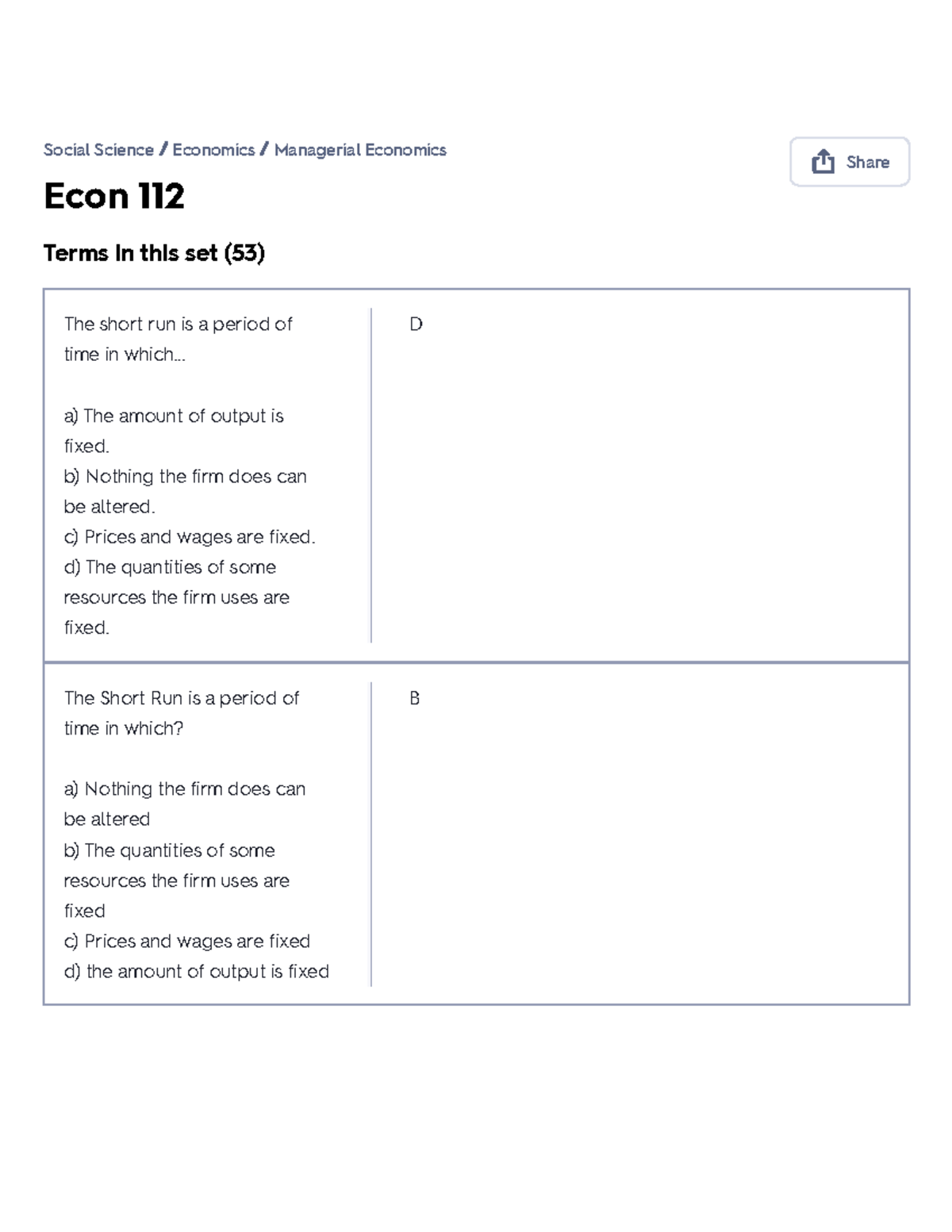Open the Social Science breadcrumb link
Screen dimensions: 952x1232
[97, 150]
